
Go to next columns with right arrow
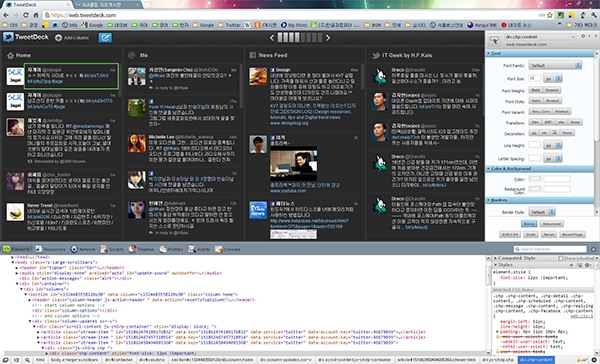[x=328, y=38]
